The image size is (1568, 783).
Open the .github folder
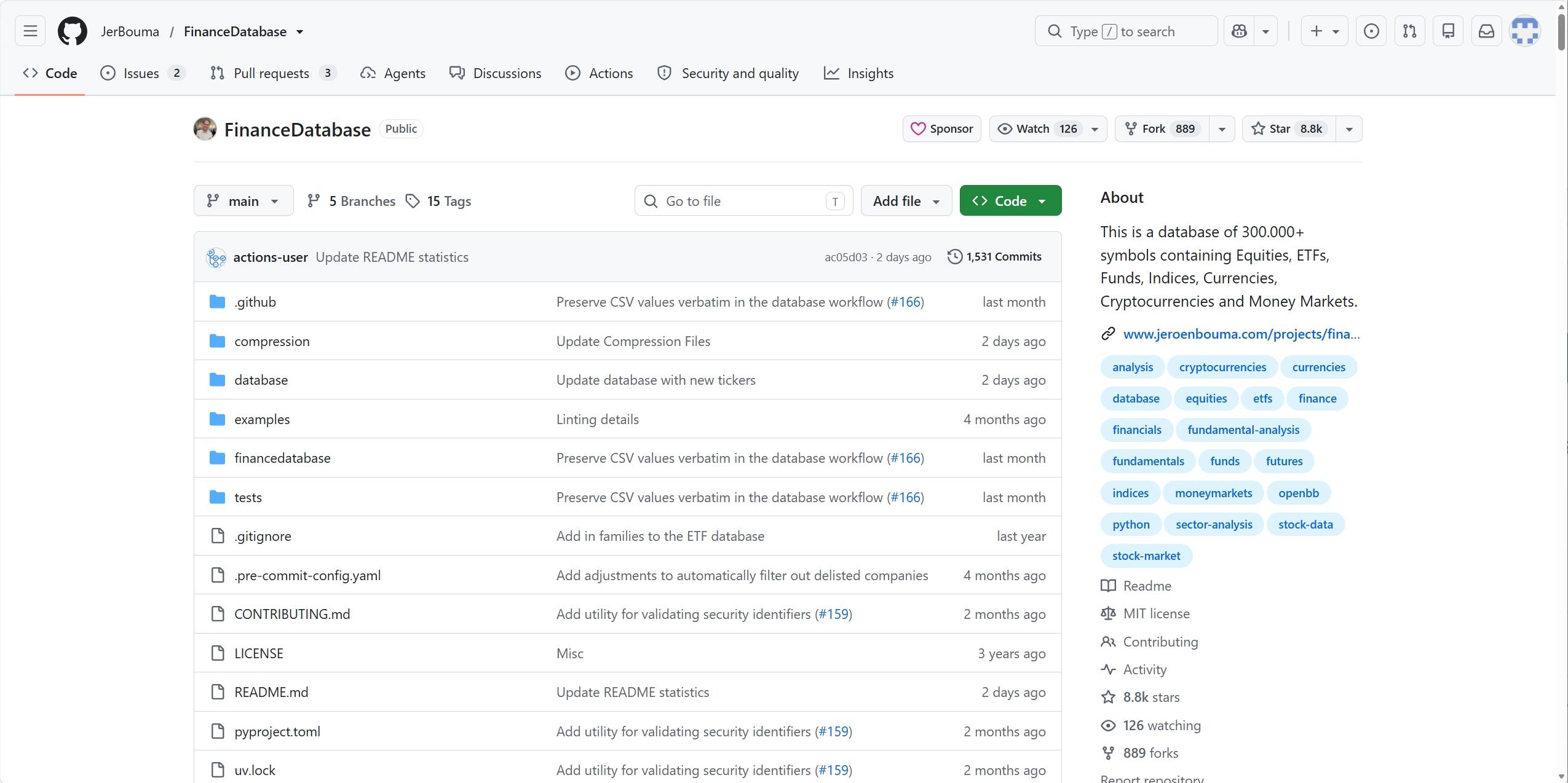pos(255,302)
